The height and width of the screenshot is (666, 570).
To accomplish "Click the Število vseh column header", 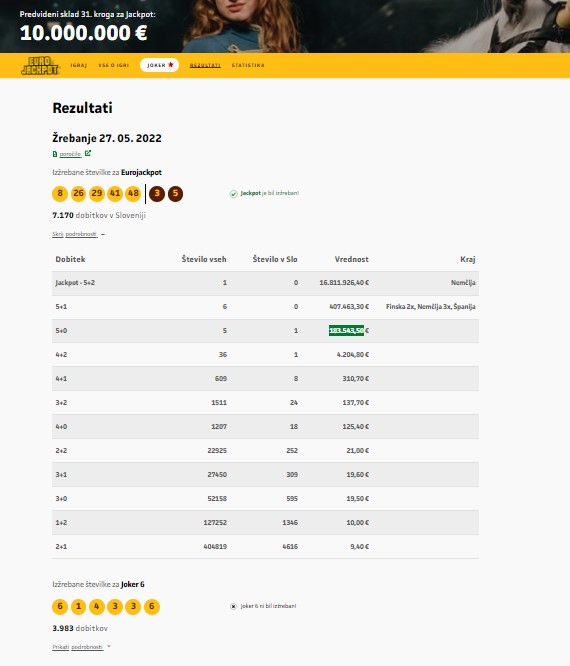I will click(x=204, y=259).
